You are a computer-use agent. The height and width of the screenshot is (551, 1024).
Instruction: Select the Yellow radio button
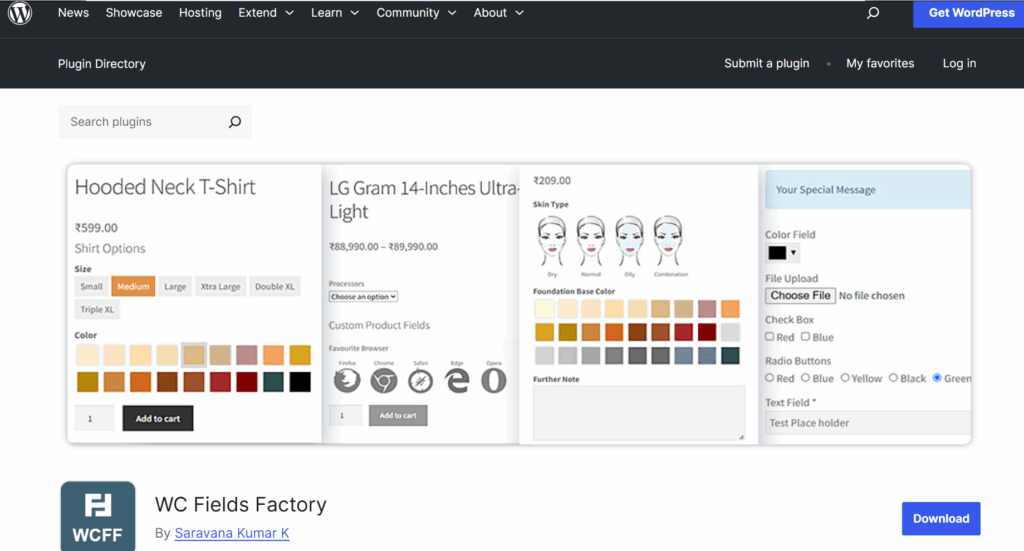(x=845, y=378)
